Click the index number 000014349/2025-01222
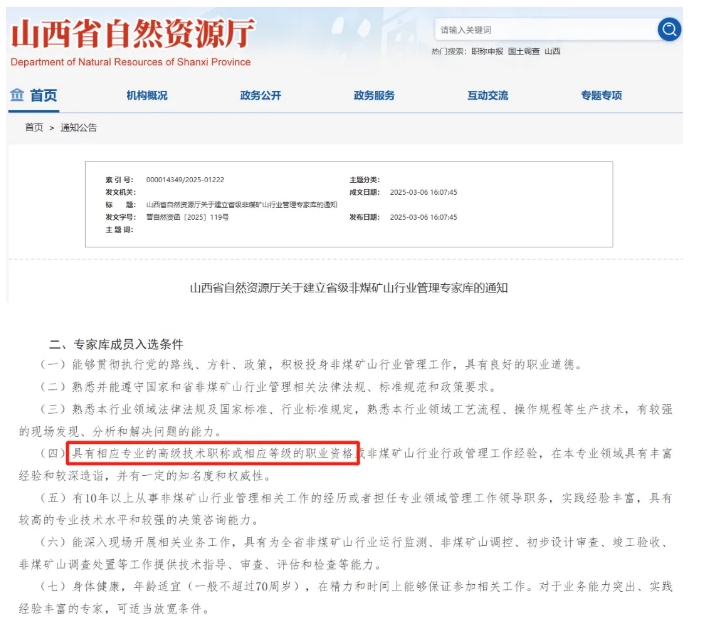This screenshot has width=704, height=626. 185,178
